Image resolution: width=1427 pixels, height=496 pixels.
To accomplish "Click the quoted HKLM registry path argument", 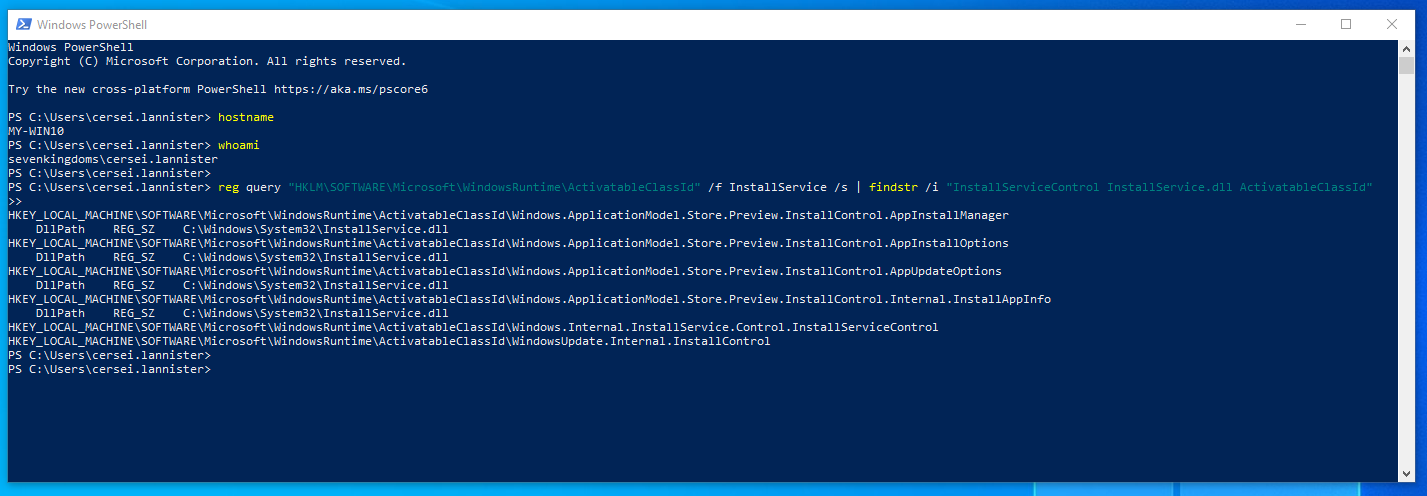I will pyautogui.click(x=494, y=187).
